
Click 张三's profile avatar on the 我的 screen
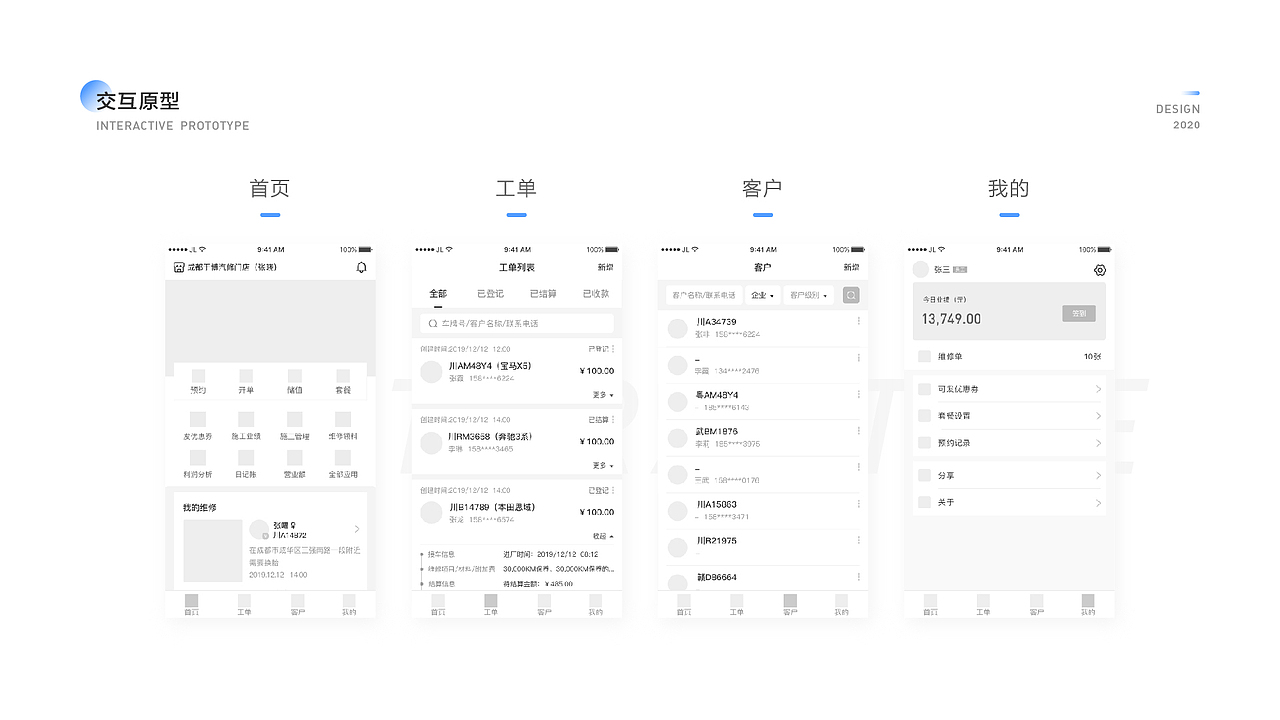click(x=921, y=269)
